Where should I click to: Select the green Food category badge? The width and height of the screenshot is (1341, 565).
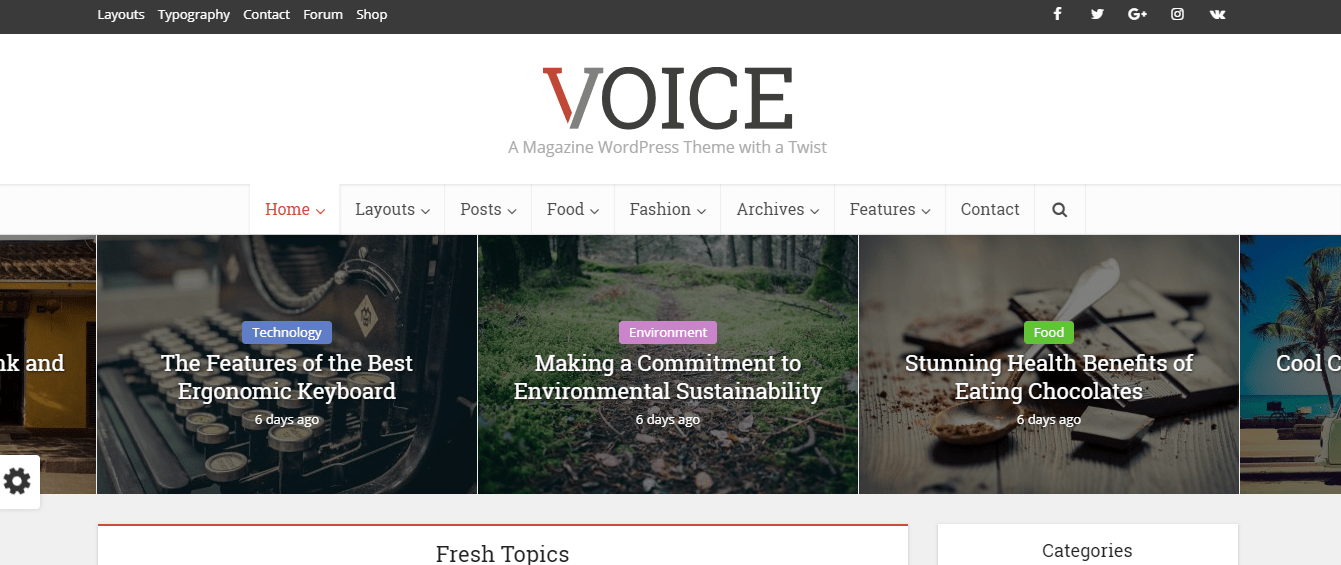pos(1049,332)
